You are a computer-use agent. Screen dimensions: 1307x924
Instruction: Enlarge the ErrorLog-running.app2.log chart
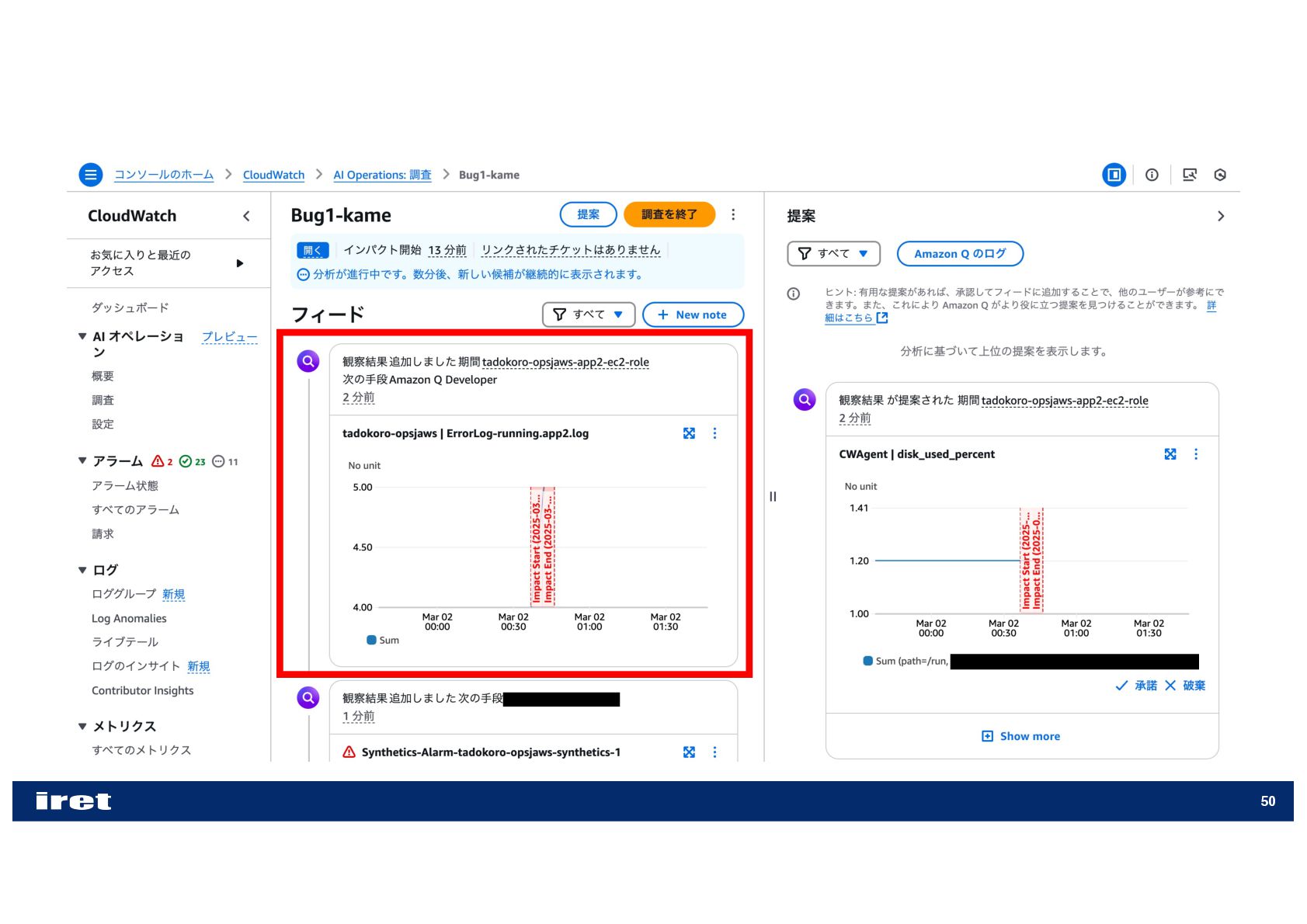689,433
